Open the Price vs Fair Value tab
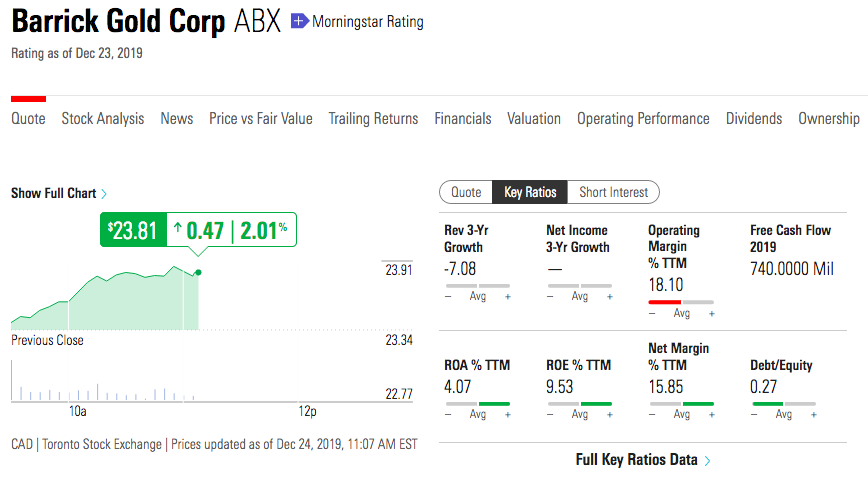Image resolution: width=868 pixels, height=483 pixels. 261,118
